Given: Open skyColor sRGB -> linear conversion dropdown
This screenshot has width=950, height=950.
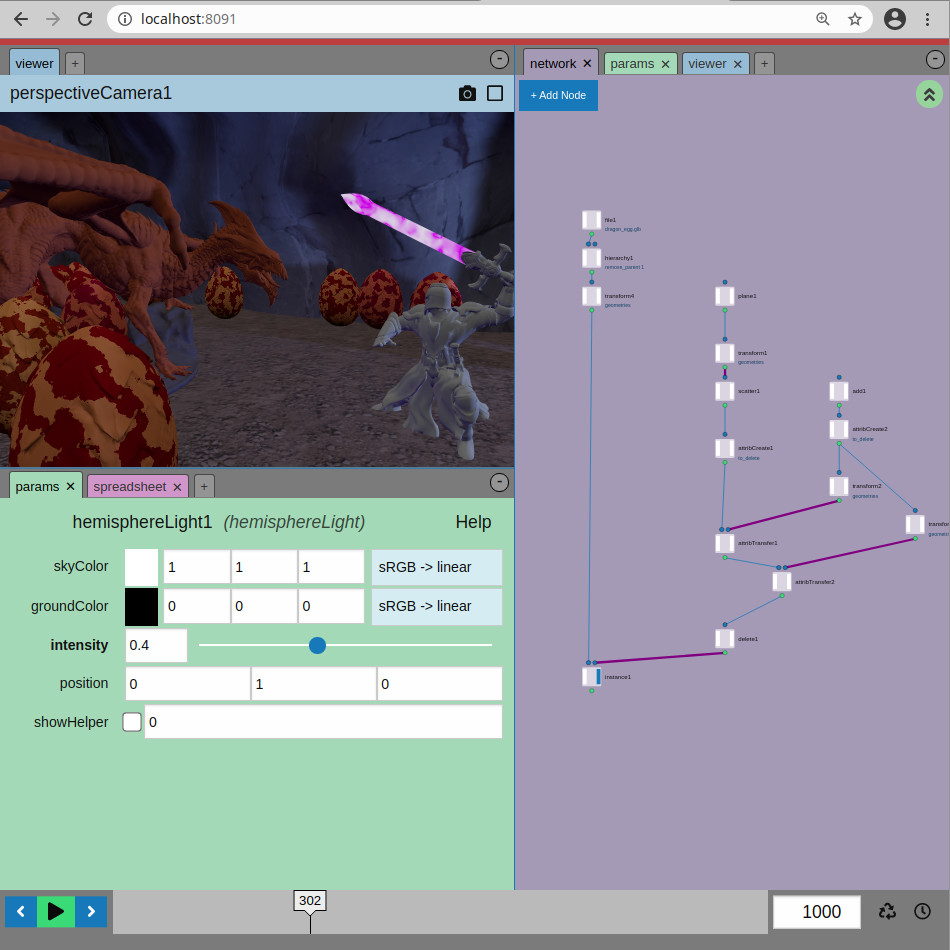Looking at the screenshot, I should pos(437,567).
